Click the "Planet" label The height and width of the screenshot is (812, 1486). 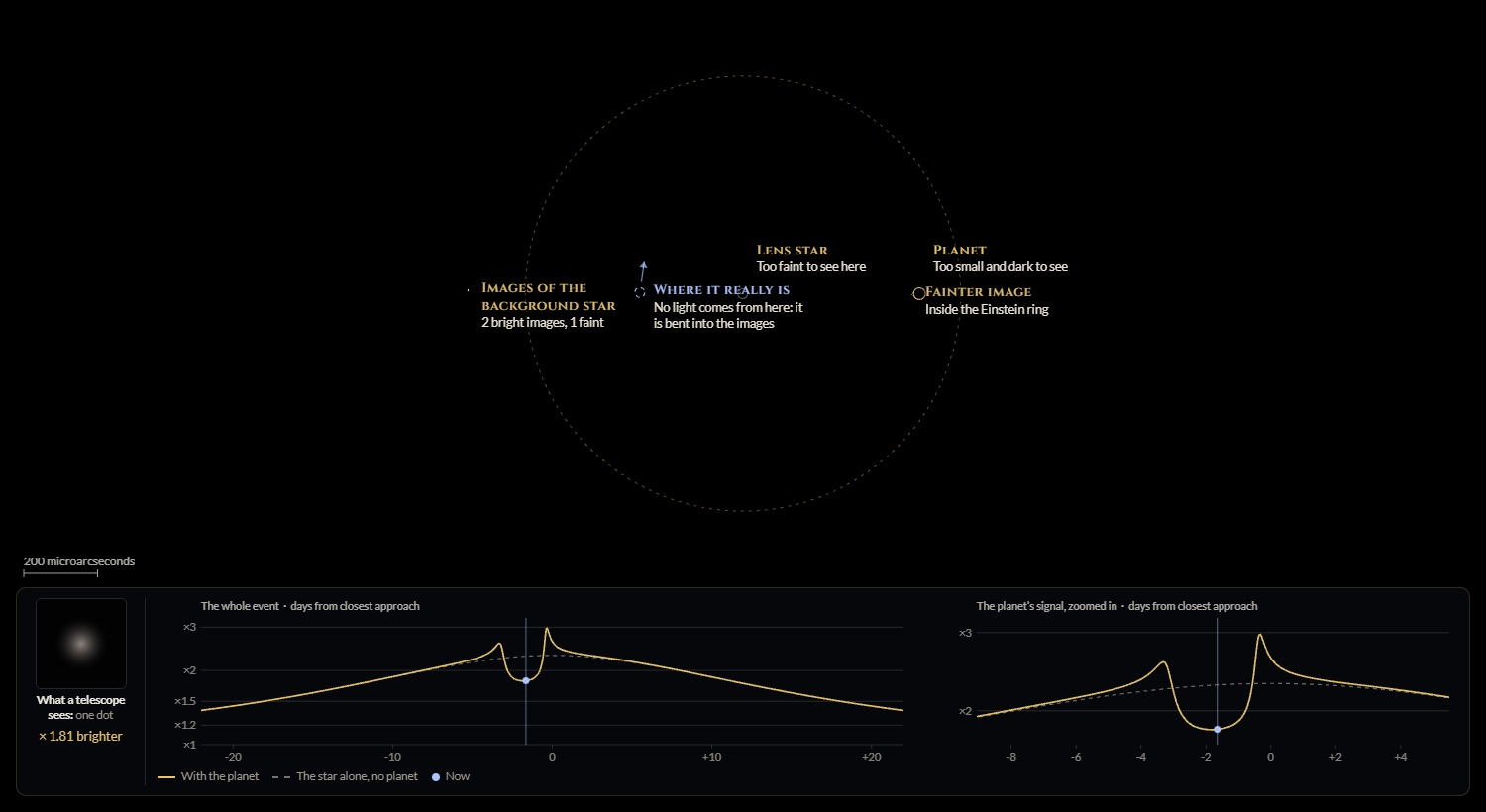click(x=959, y=251)
